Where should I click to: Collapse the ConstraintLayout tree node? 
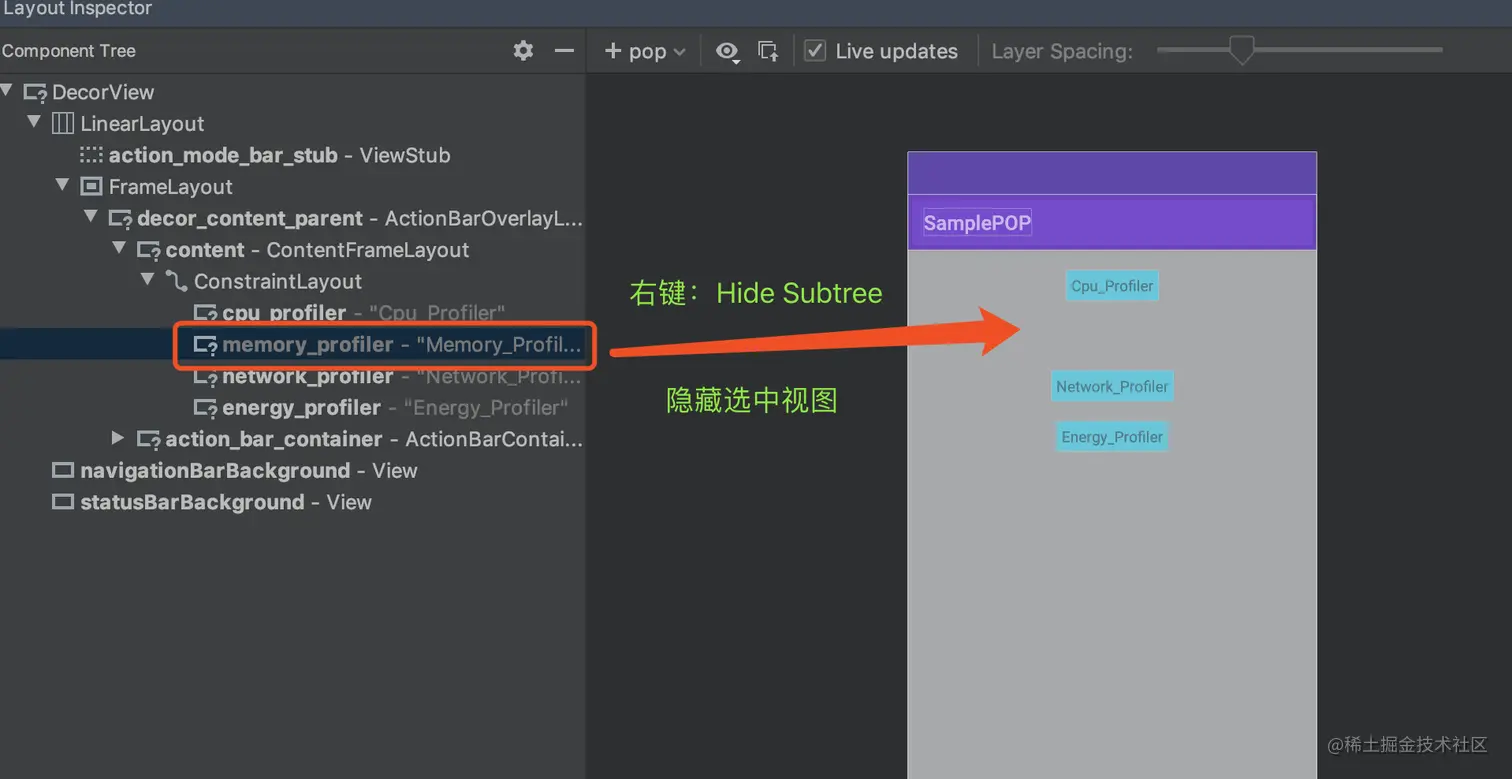tap(147, 280)
